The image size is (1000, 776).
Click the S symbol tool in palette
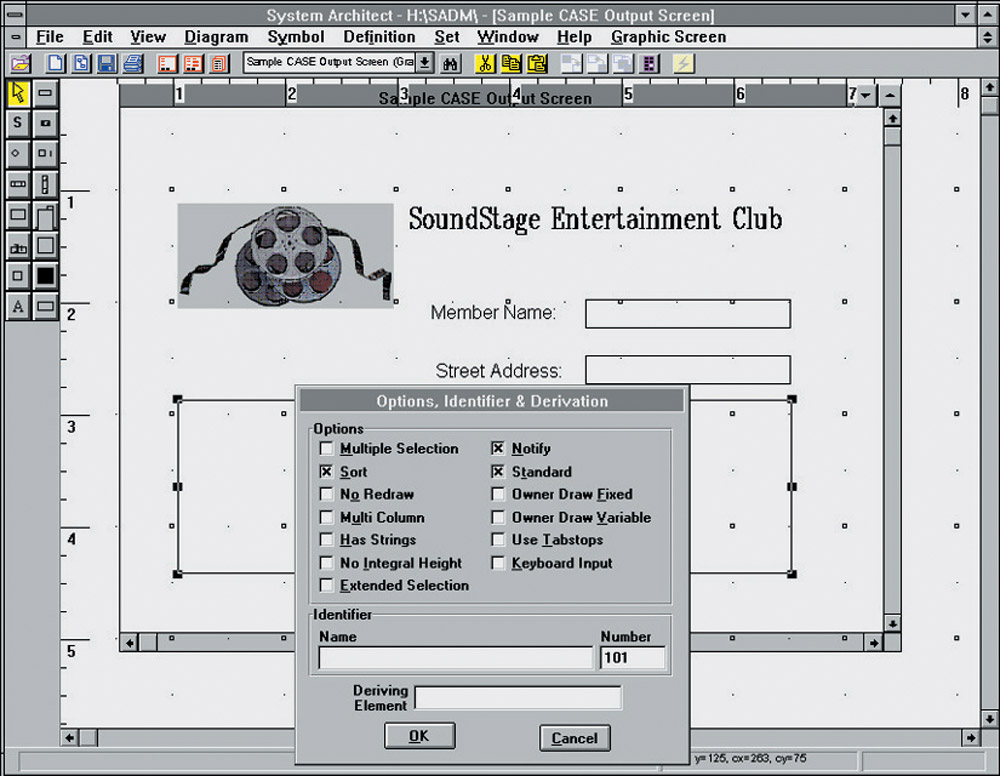coord(18,123)
